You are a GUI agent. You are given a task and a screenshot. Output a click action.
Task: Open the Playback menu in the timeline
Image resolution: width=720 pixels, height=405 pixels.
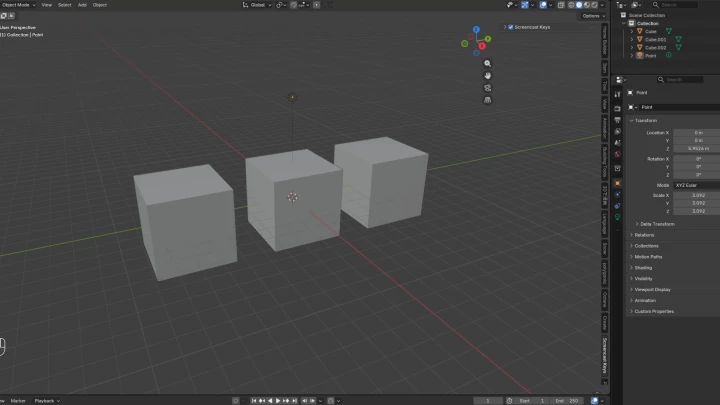46,401
